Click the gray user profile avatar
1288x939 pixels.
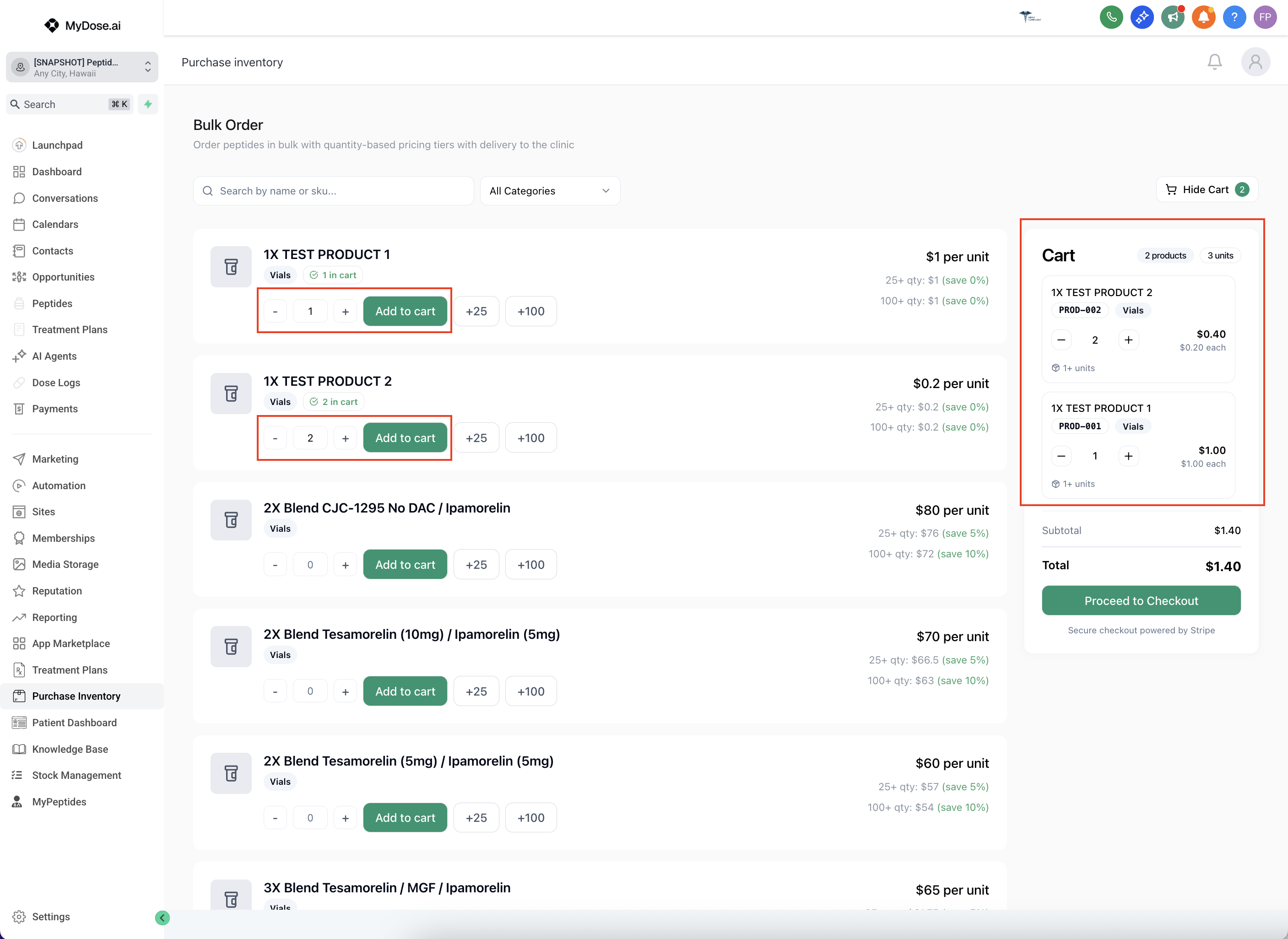point(1255,62)
